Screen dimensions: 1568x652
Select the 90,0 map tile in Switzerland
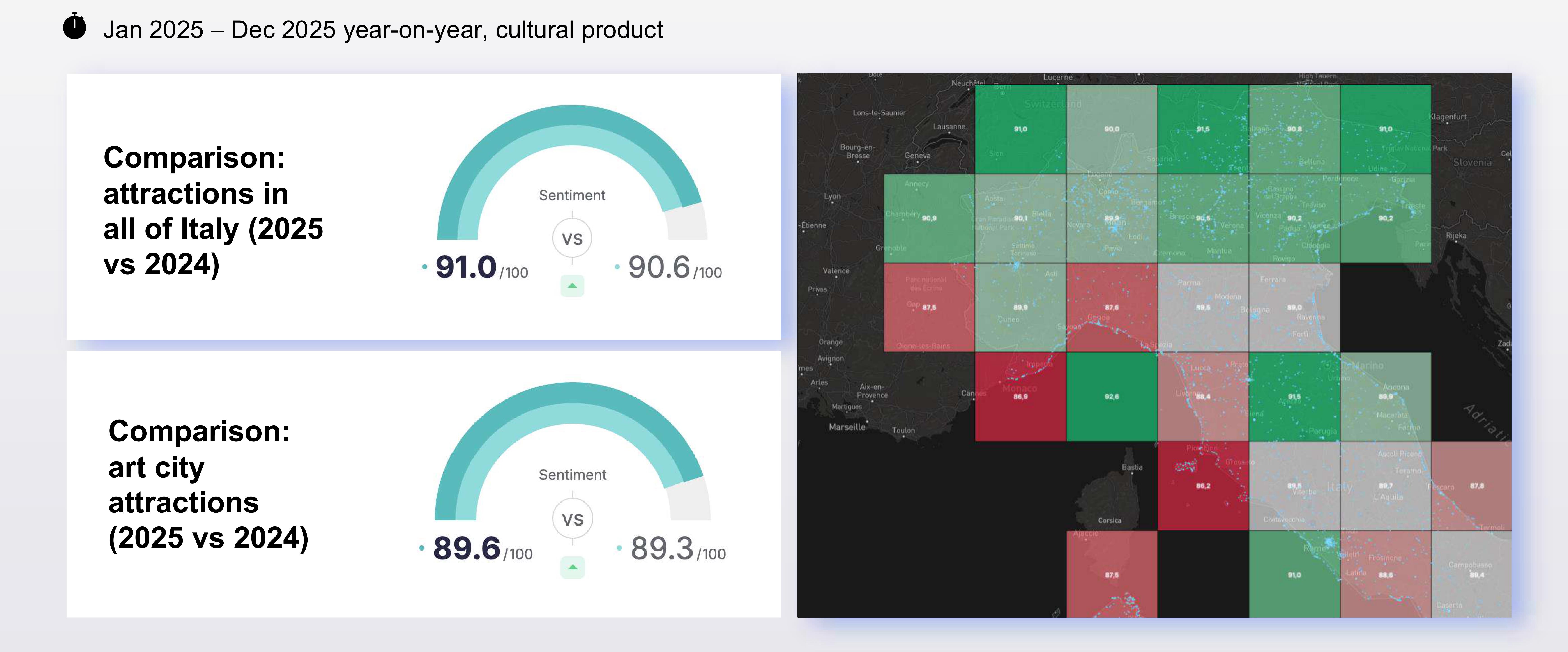1112,129
